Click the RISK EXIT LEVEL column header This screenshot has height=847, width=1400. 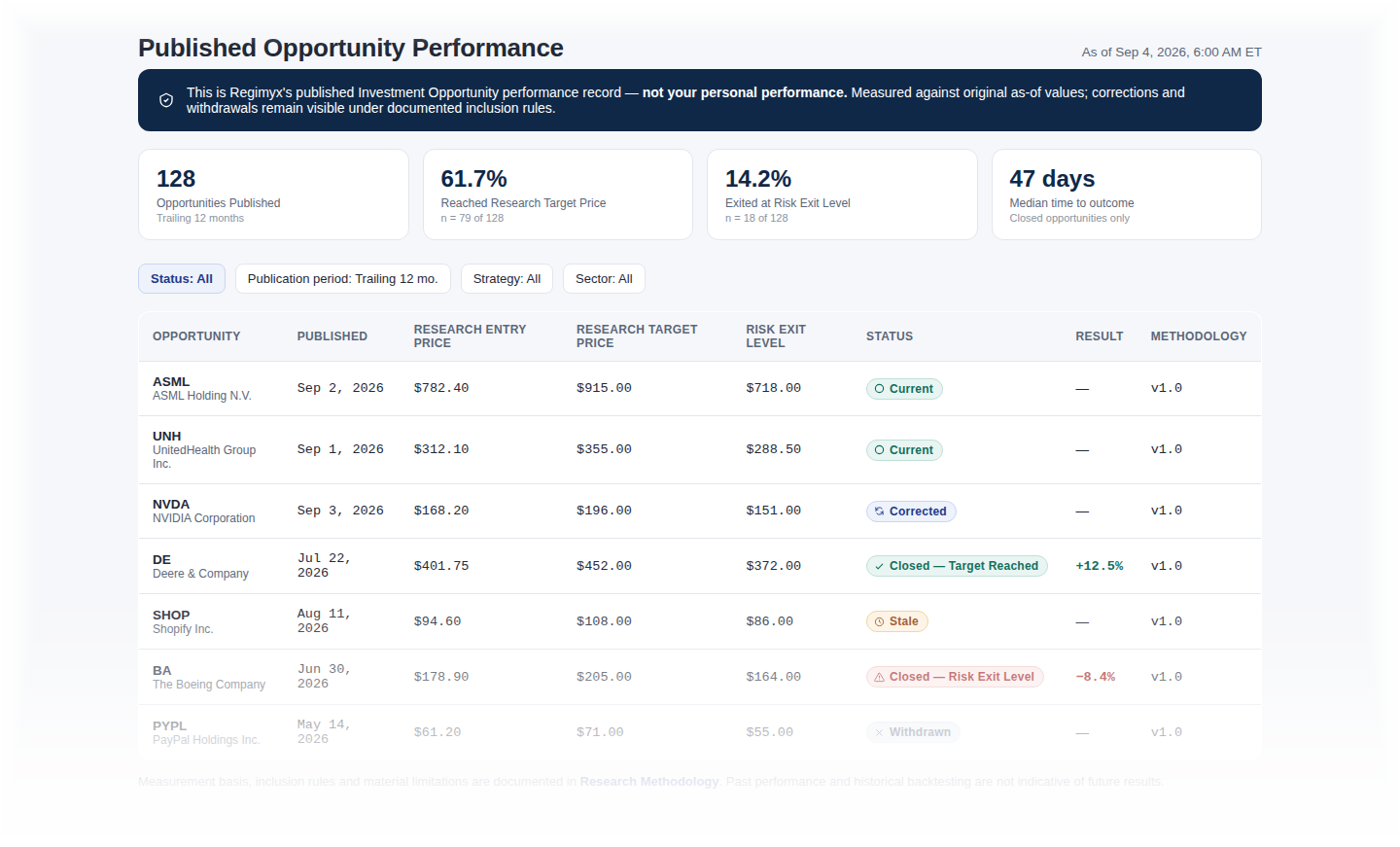[x=776, y=336]
